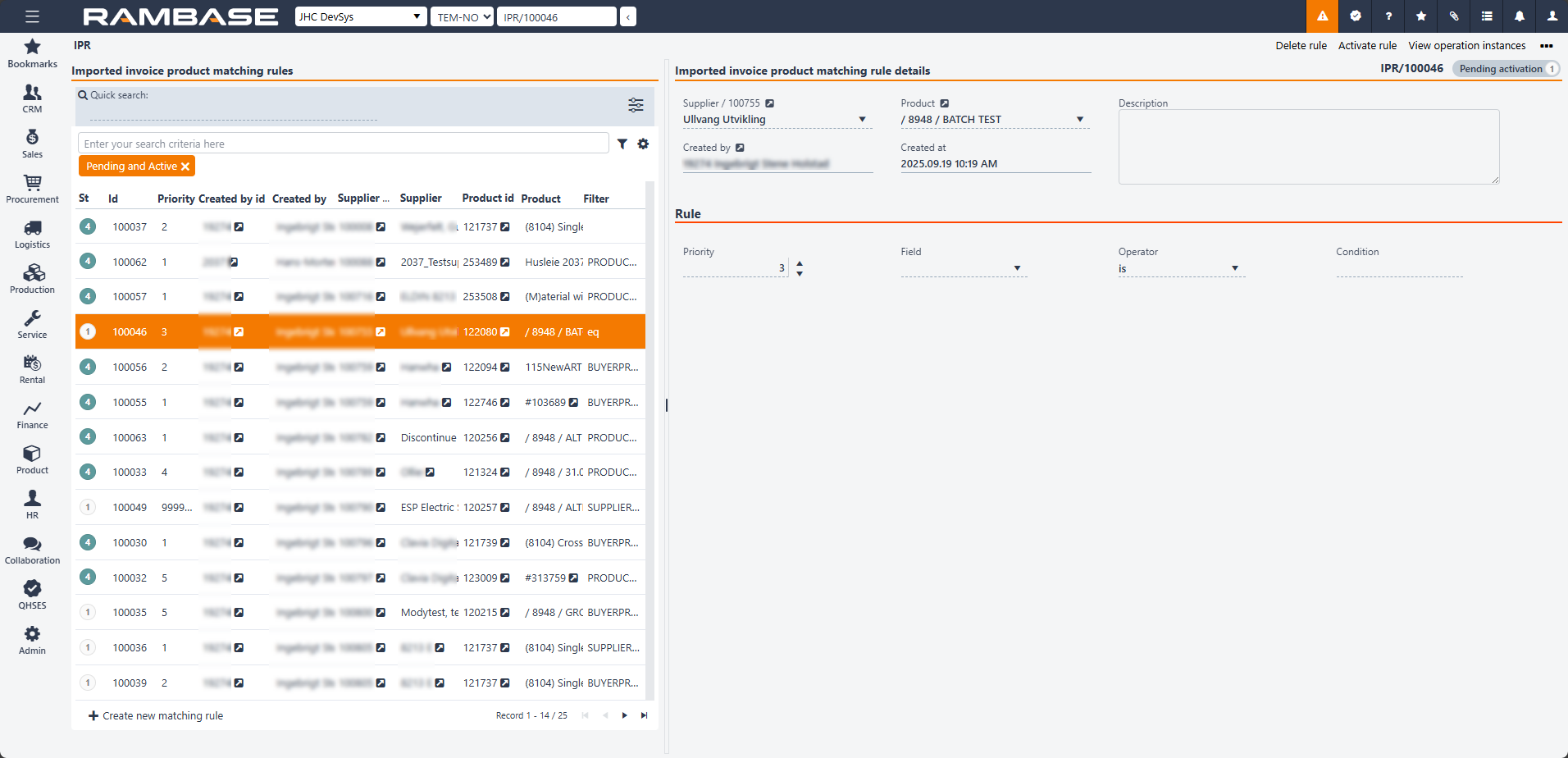Image resolution: width=1568 pixels, height=758 pixels.
Task: Click Create new matching rule
Action: (x=156, y=716)
